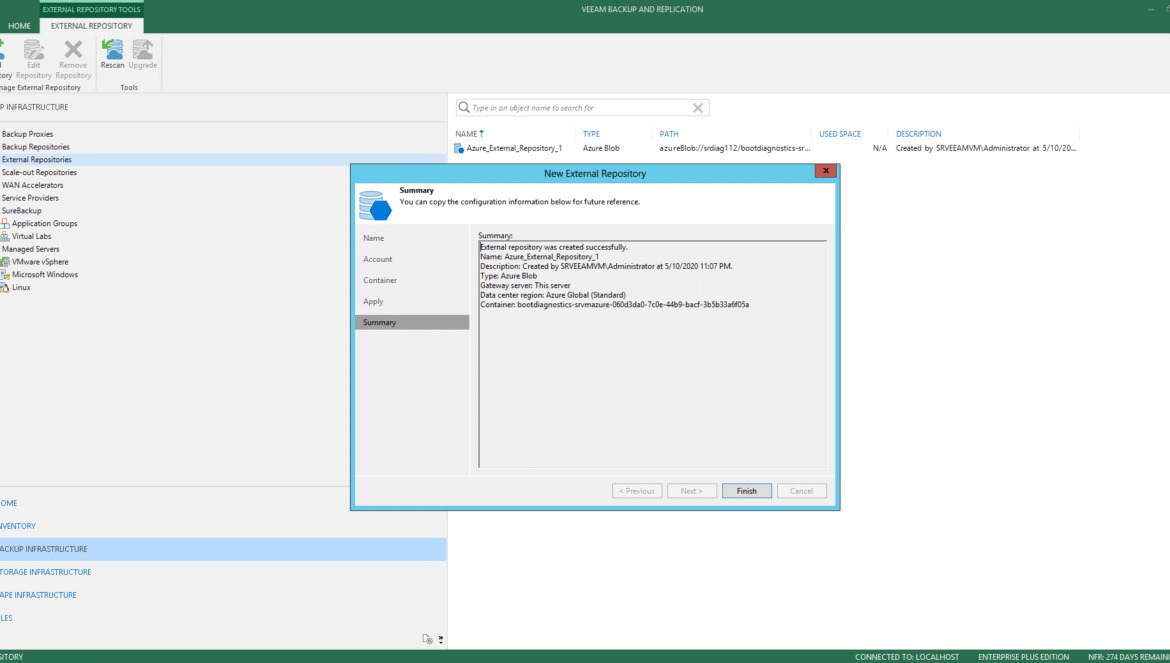Open Tape Infrastructure in the navigation pane
This screenshot has height=663, width=1170.
(x=223, y=595)
